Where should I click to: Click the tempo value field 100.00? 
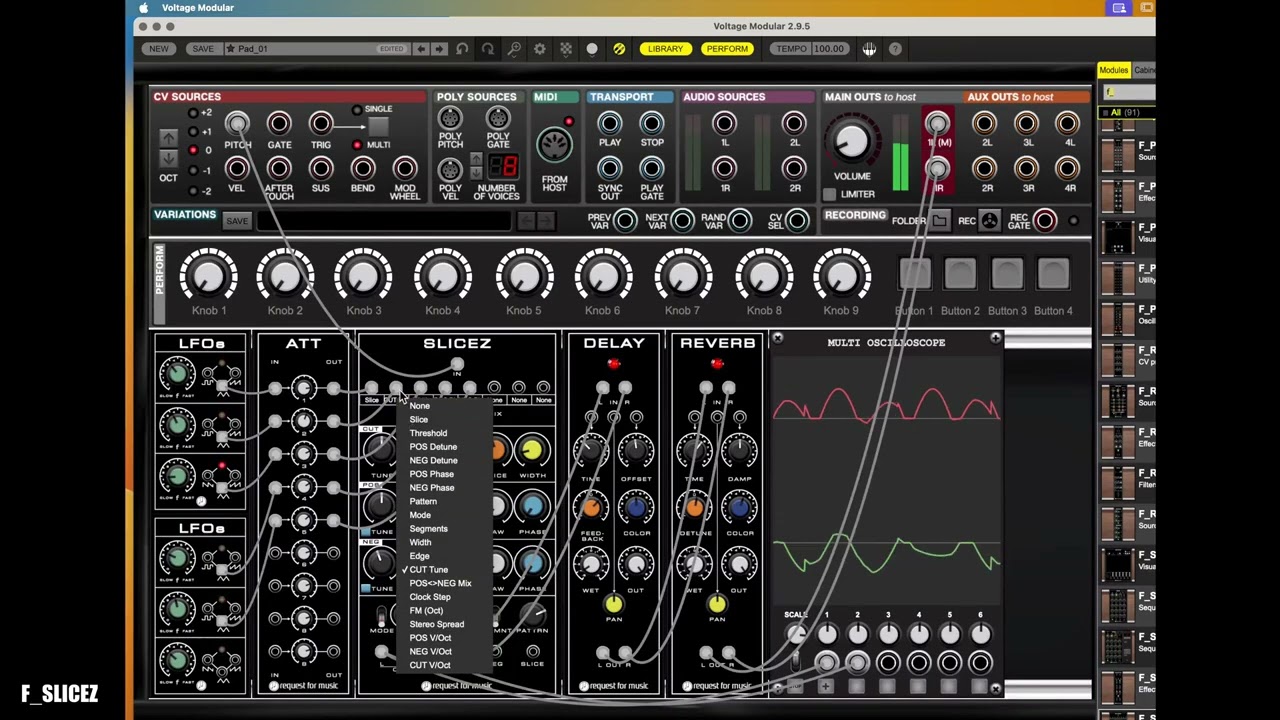[829, 49]
